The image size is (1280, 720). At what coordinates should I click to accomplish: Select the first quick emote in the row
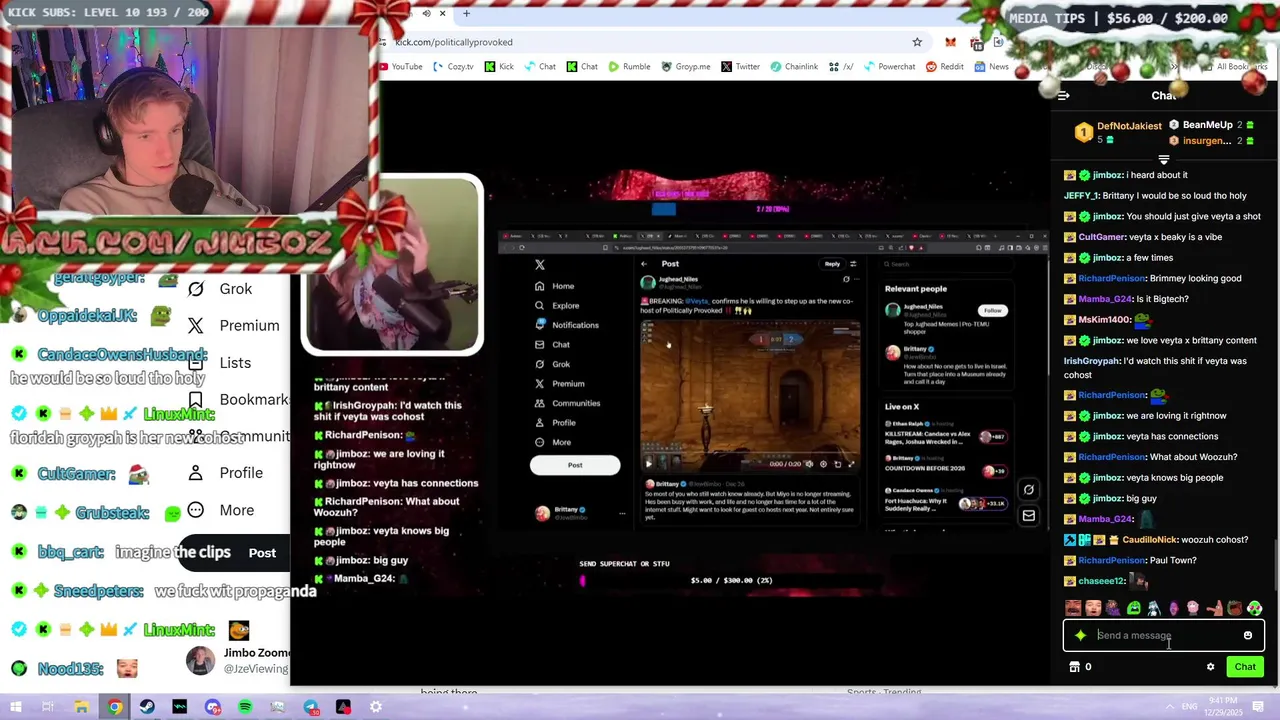pos(1073,608)
